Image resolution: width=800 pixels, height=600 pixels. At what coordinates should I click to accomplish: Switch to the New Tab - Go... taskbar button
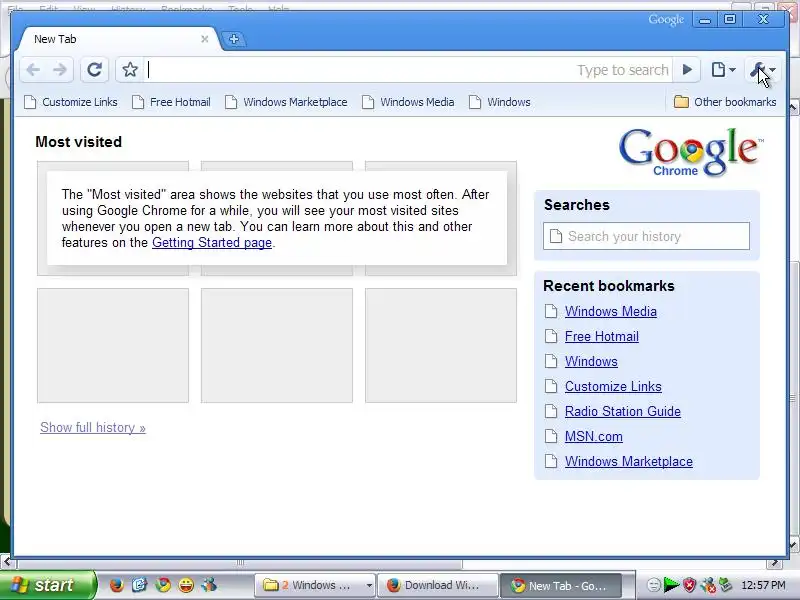(x=560, y=585)
